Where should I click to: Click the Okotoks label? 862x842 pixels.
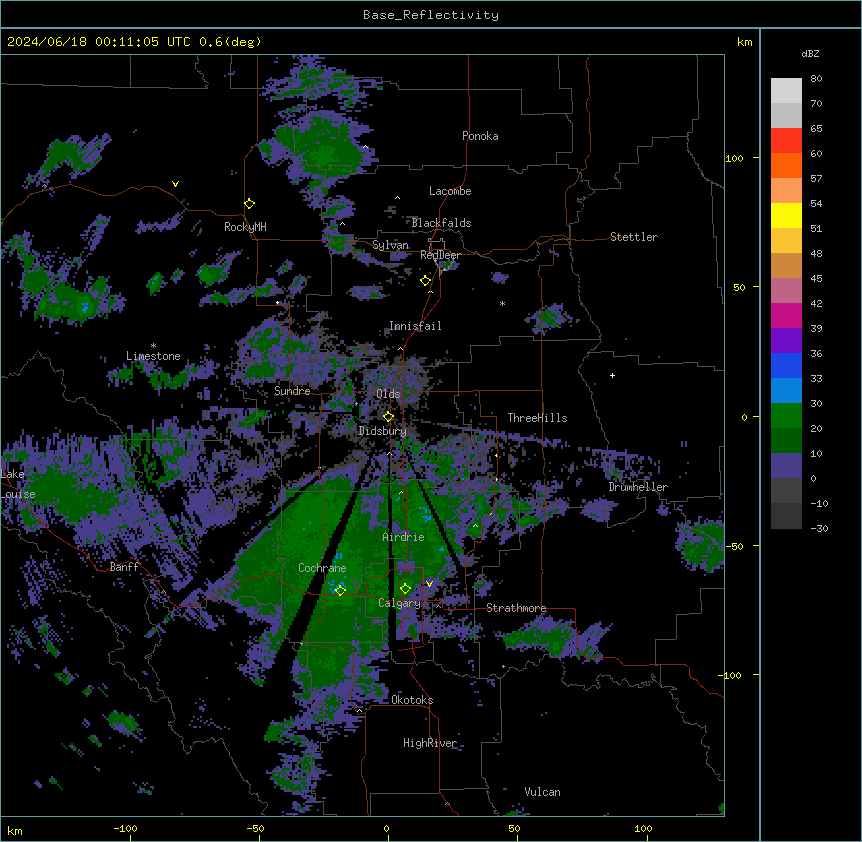[x=412, y=700]
